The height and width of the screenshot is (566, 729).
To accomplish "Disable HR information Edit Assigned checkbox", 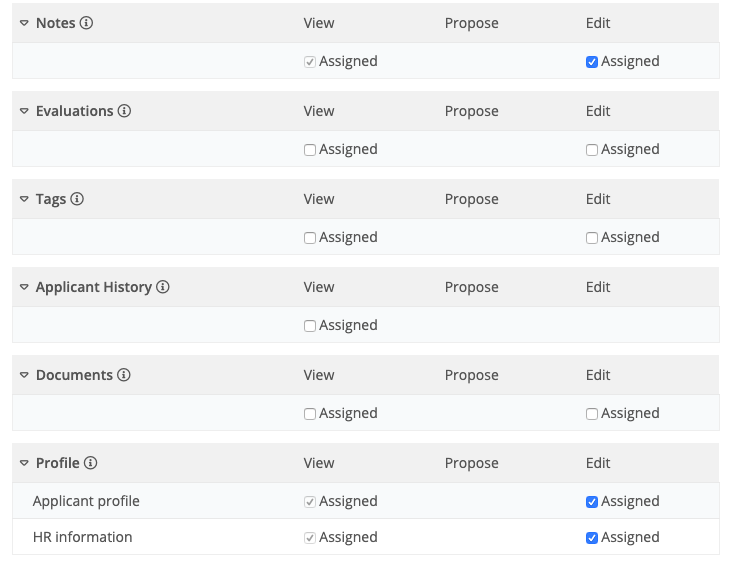I will click(x=592, y=538).
